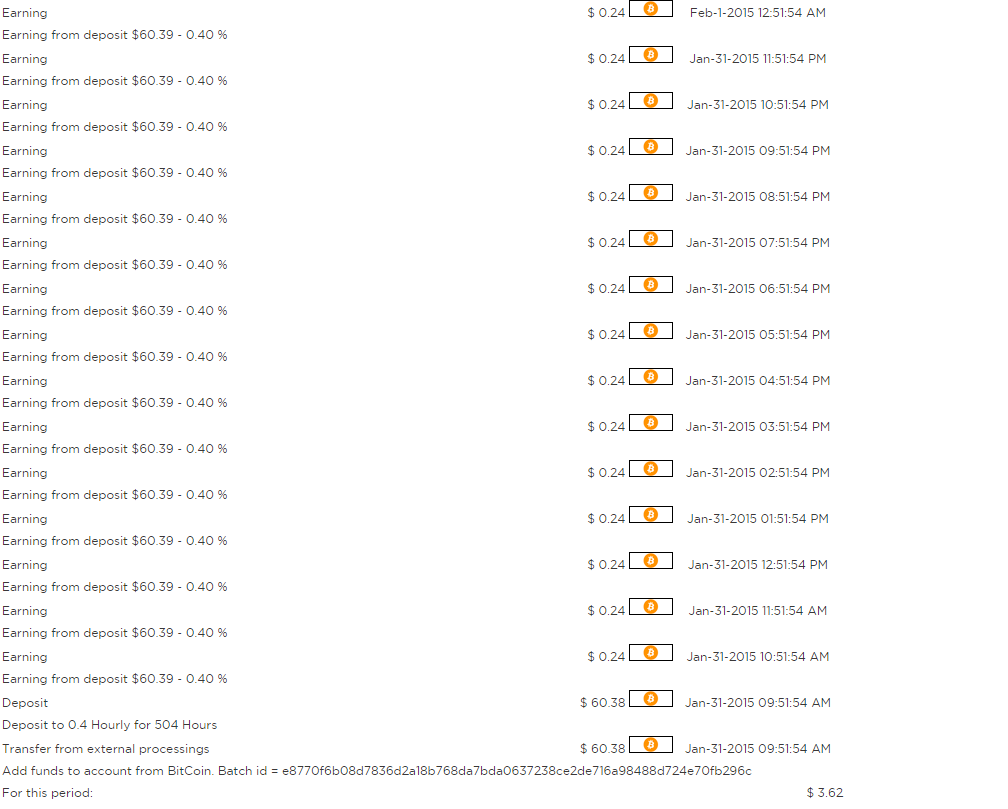The image size is (1008, 809).
Task: Click the $ 3.62 period total
Action: tap(825, 793)
